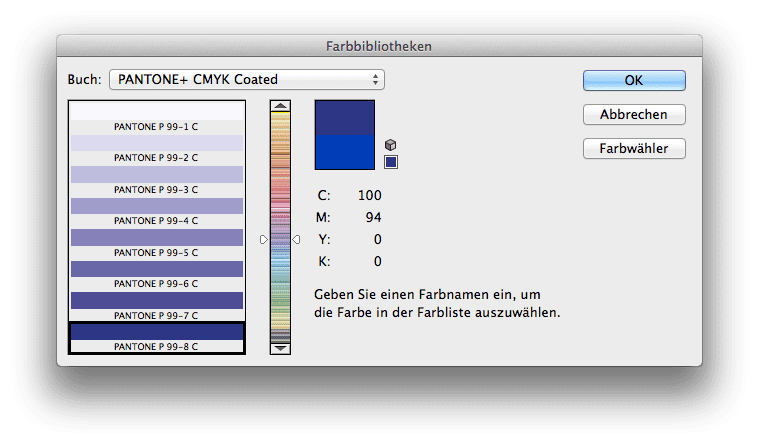Screen dimensions: 759x445
Task: Select the PANTONE P 99-1 C swatch
Action: pyautogui.click(x=157, y=118)
